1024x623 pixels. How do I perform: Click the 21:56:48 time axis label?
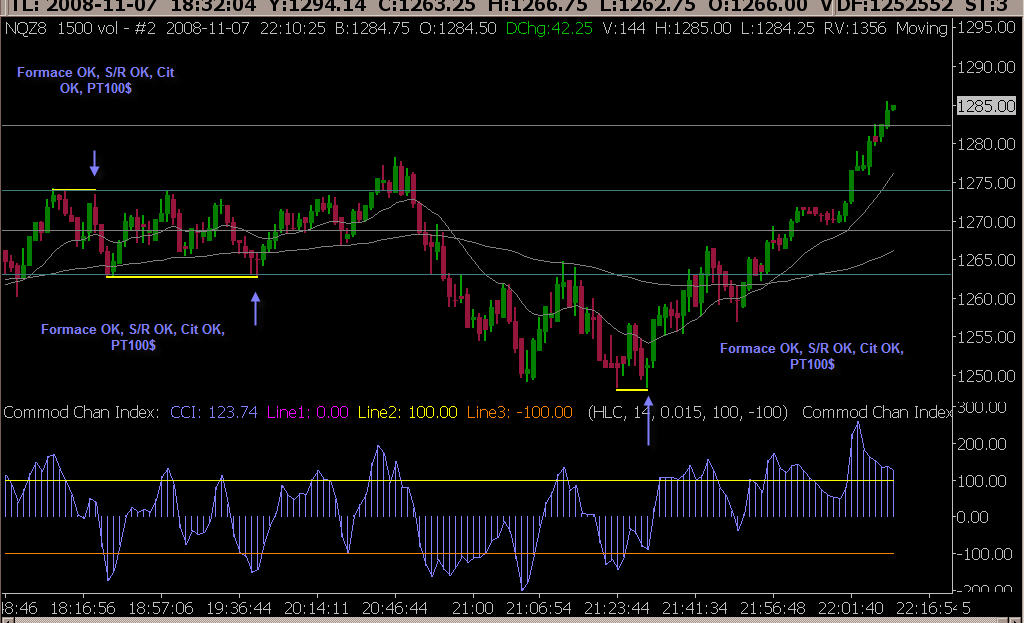point(773,609)
